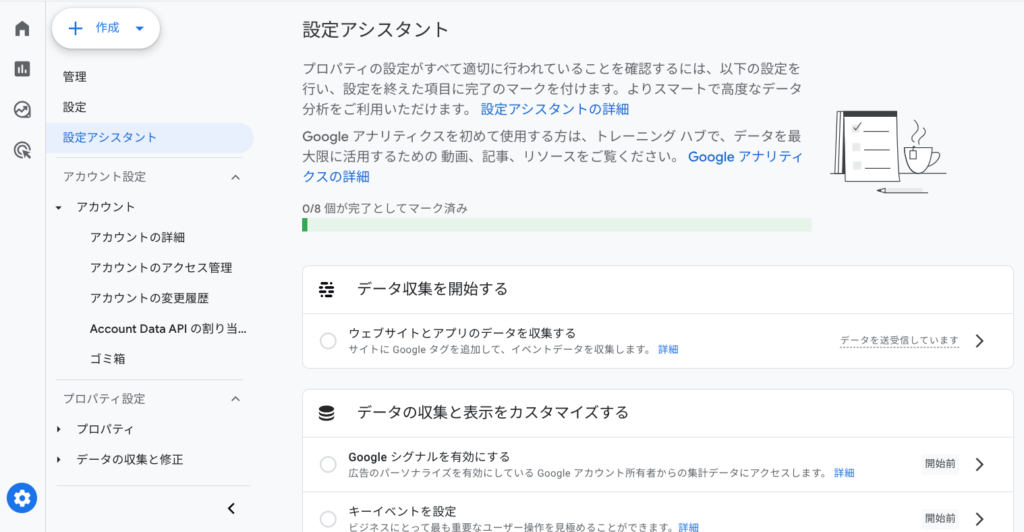Screen dimensions: 1024x532
Task: Select 管理 in the sidebar menu
Action: click(x=74, y=76)
